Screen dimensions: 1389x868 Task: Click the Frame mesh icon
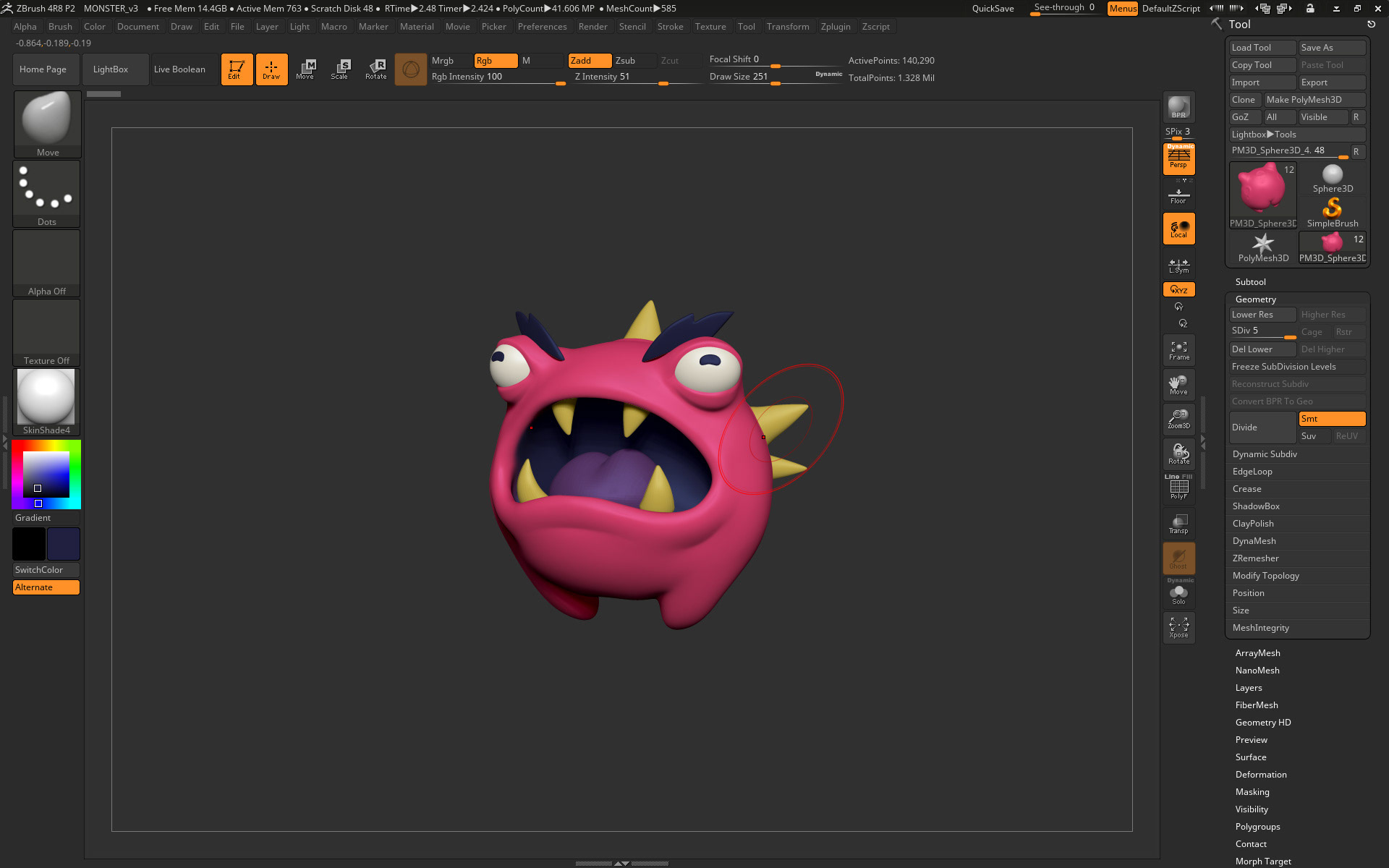[x=1178, y=350]
